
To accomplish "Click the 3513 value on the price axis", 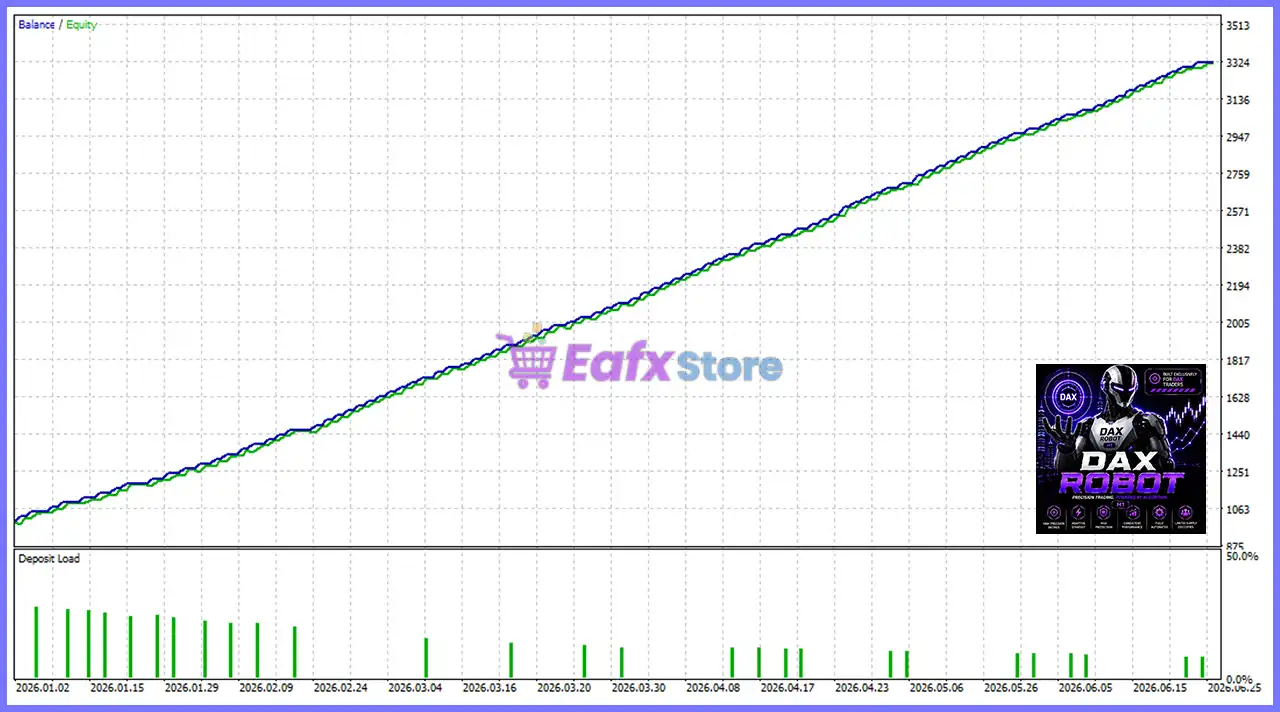I will click(x=1238, y=26).
